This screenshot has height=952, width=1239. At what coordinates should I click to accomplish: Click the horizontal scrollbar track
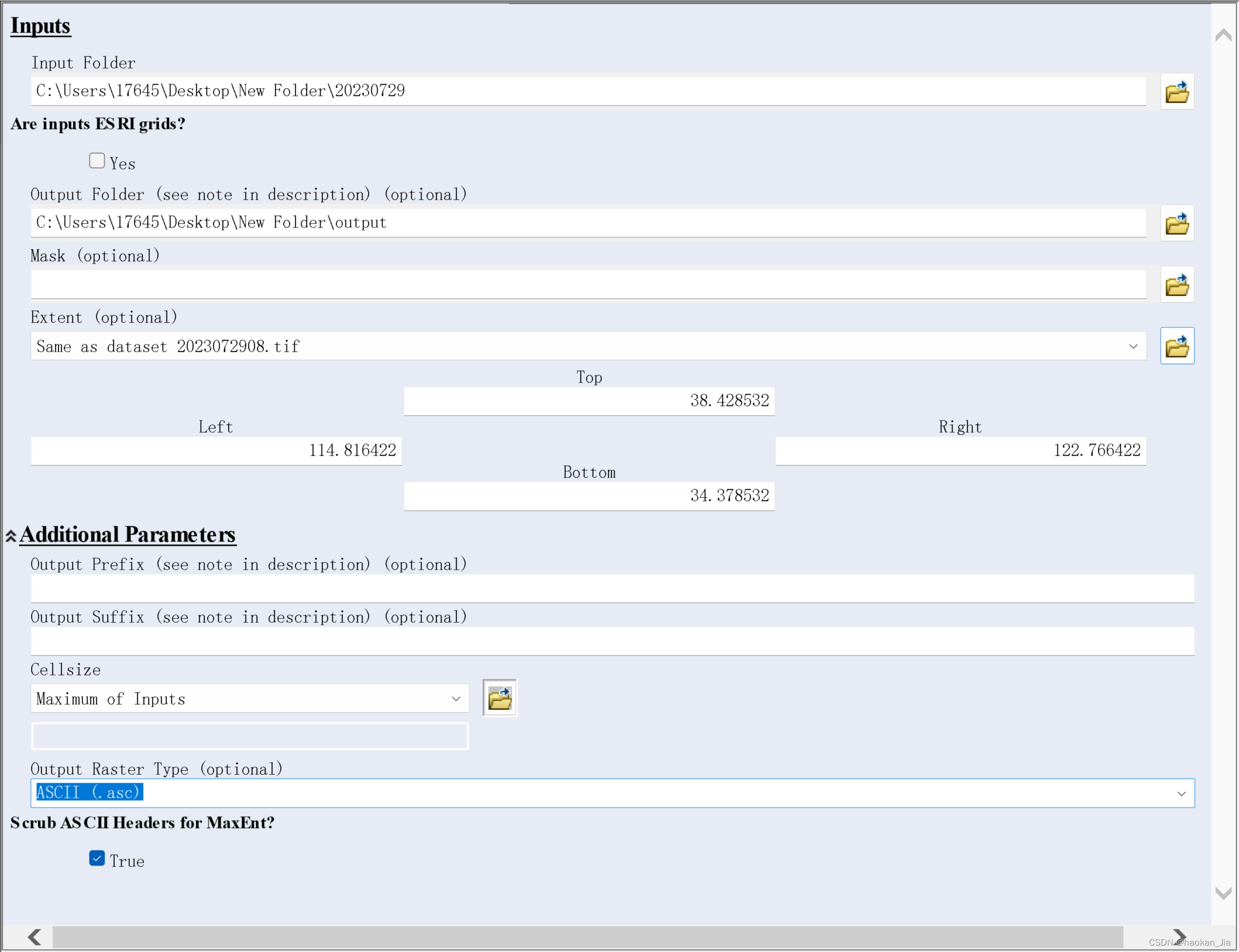(585, 937)
